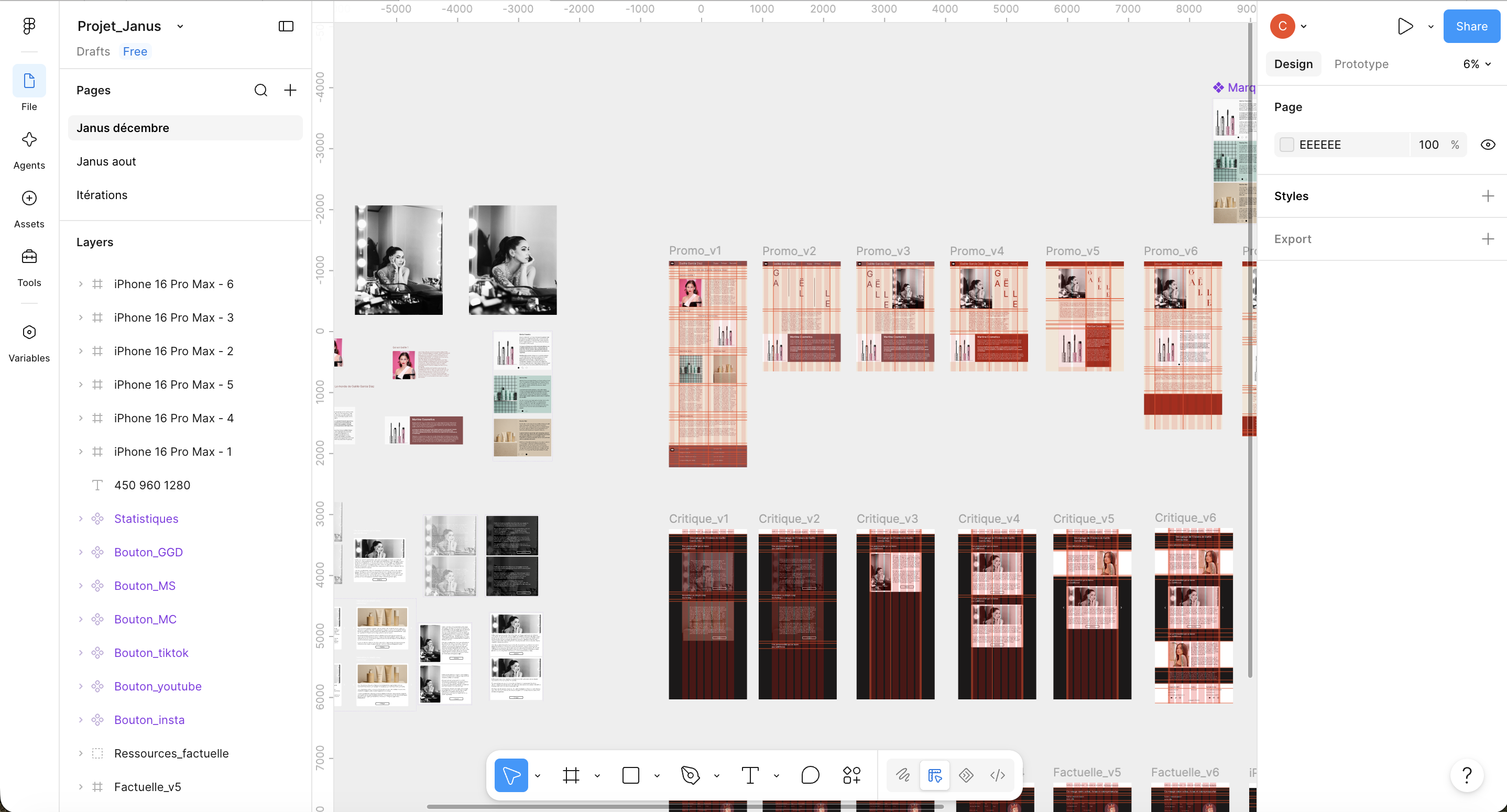
Task: Expand the Ressources_factuelle layer
Action: [x=81, y=753]
